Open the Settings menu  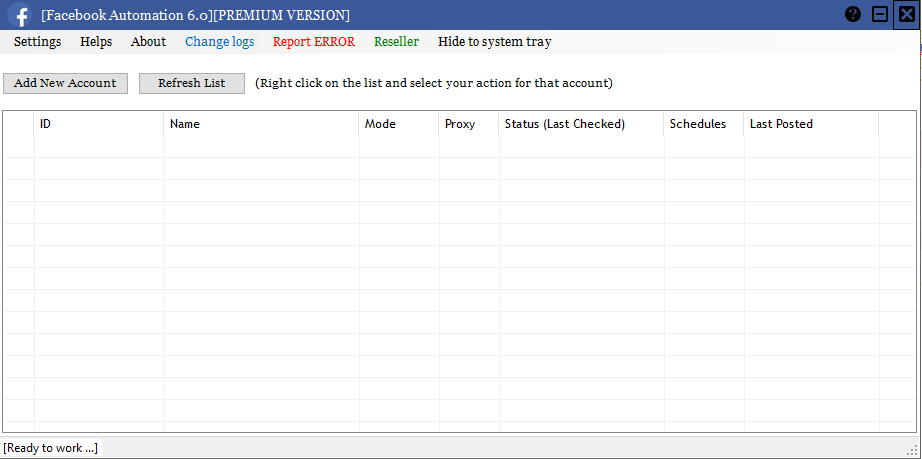coord(38,42)
